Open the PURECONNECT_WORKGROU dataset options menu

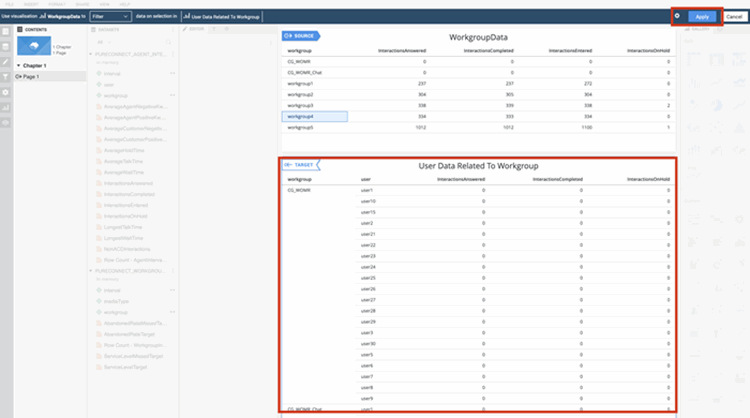pyautogui.click(x=173, y=271)
